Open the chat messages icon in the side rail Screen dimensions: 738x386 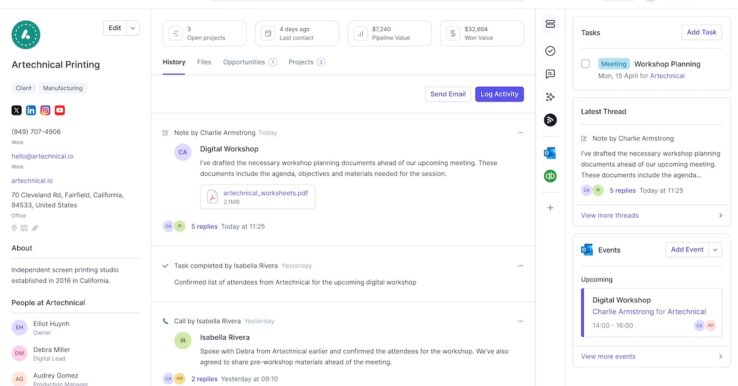[550, 74]
